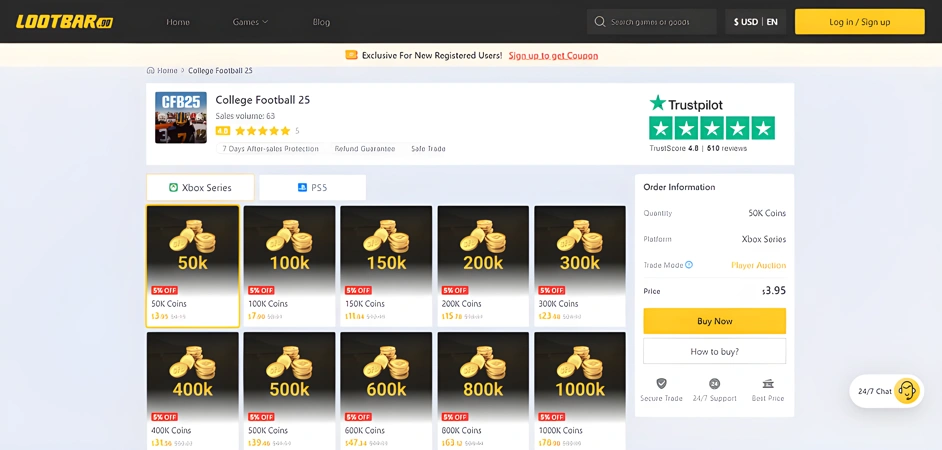Click Sign up to get Coupon link
942x450 pixels.
(553, 55)
